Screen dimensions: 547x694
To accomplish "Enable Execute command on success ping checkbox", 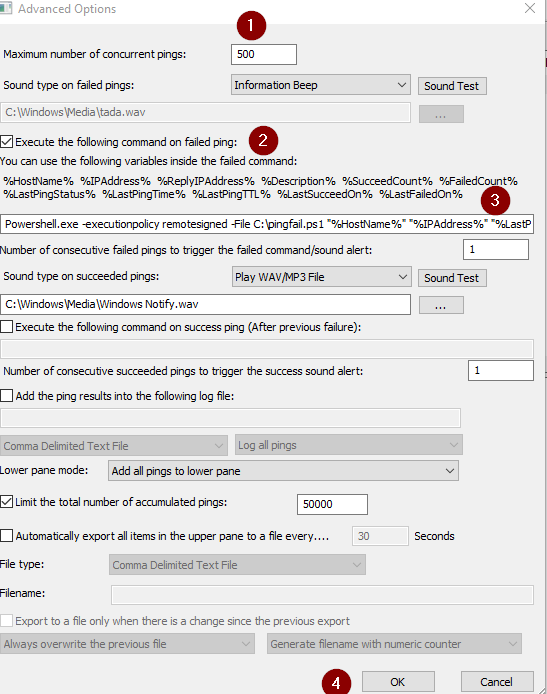I will (7, 327).
